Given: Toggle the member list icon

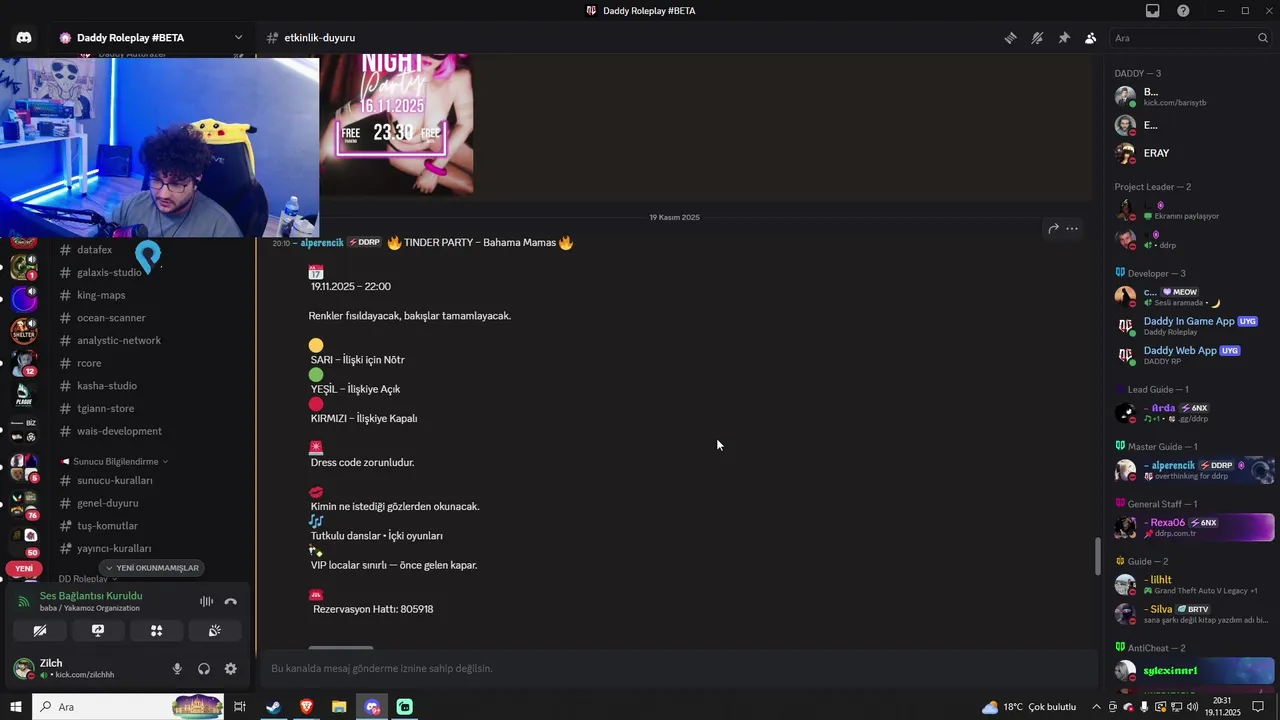Looking at the screenshot, I should point(1090,38).
